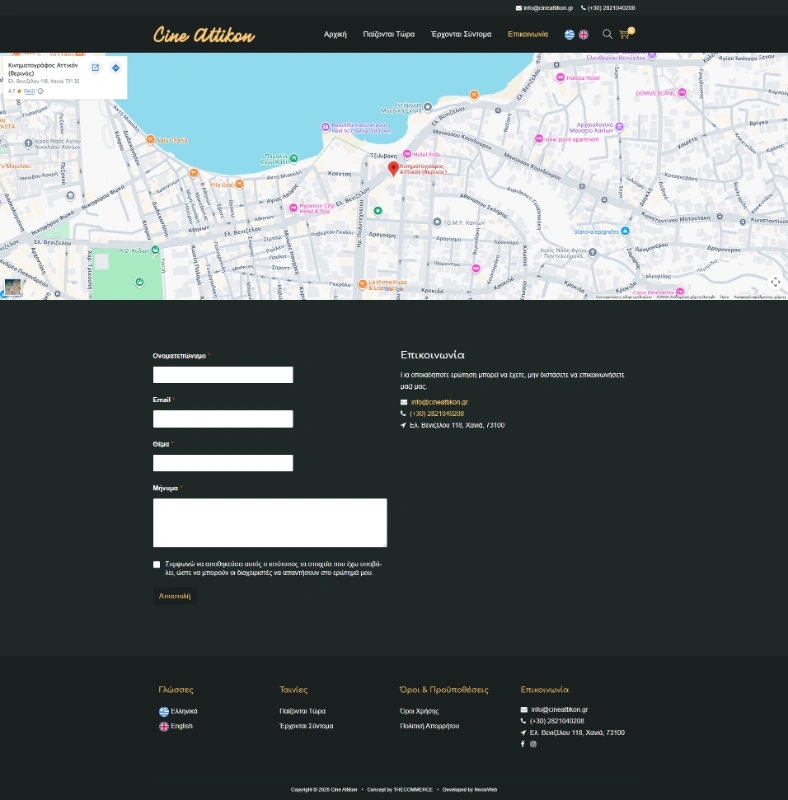The height and width of the screenshot is (800, 788).
Task: Open the search magnifier icon in header
Action: (x=607, y=34)
